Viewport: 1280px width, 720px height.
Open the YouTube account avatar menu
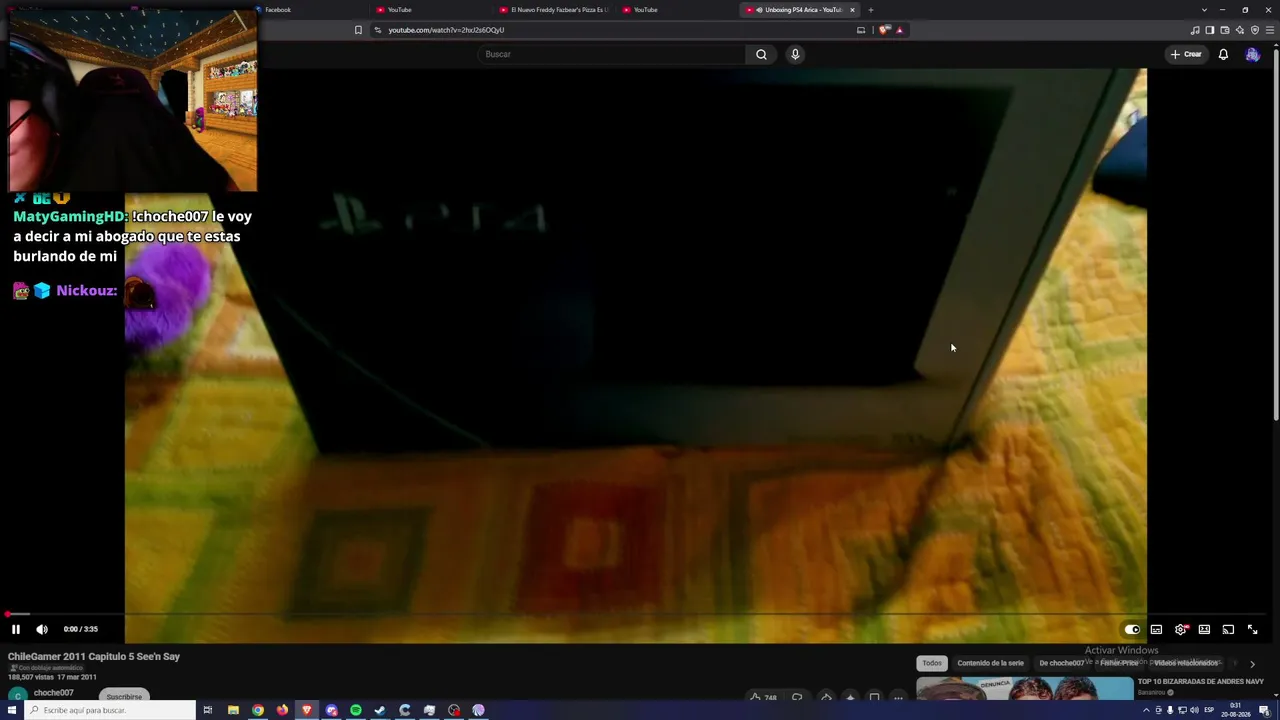pyautogui.click(x=1252, y=54)
